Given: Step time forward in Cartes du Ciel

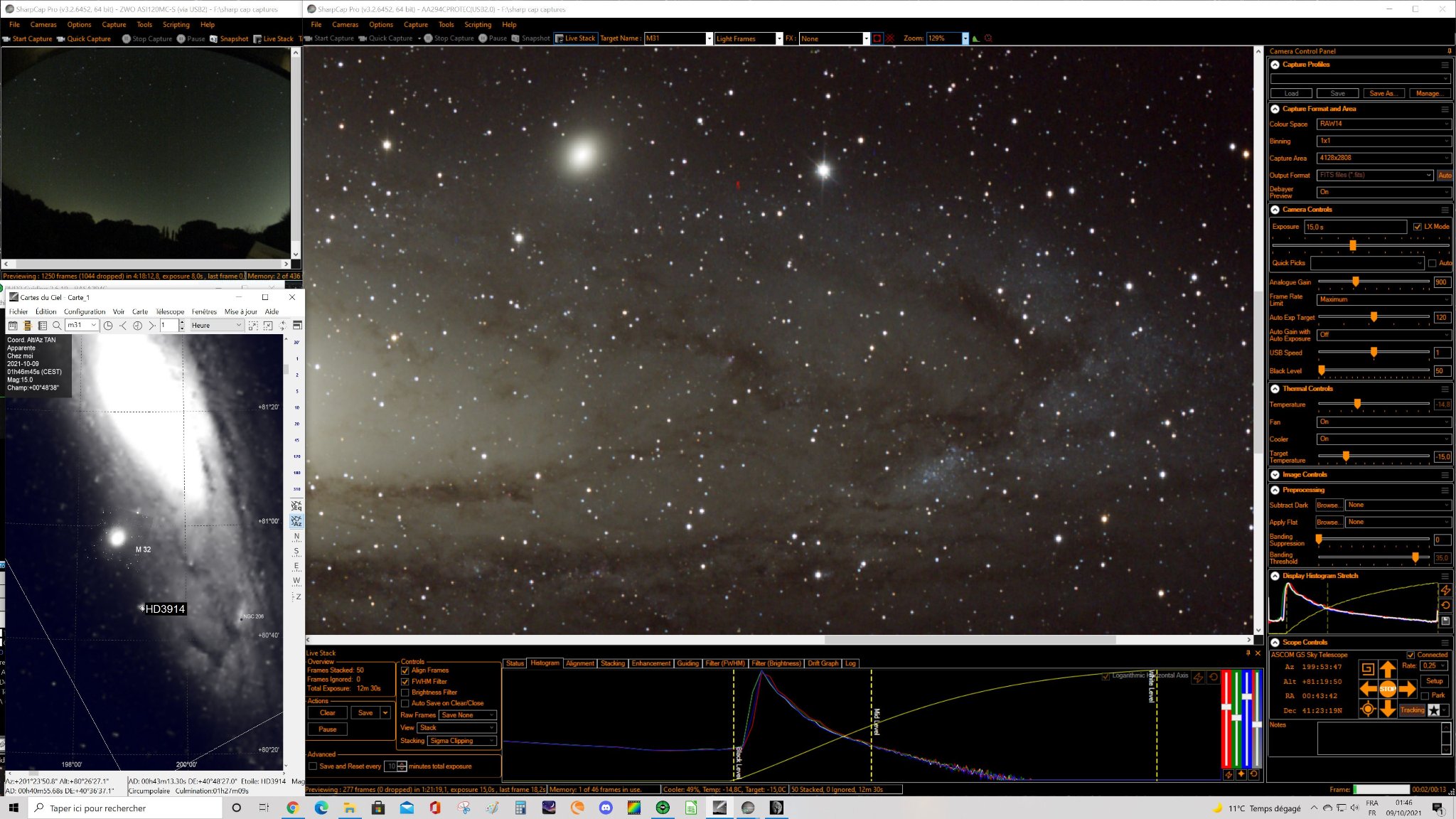Looking at the screenshot, I should pyautogui.click(x=151, y=326).
